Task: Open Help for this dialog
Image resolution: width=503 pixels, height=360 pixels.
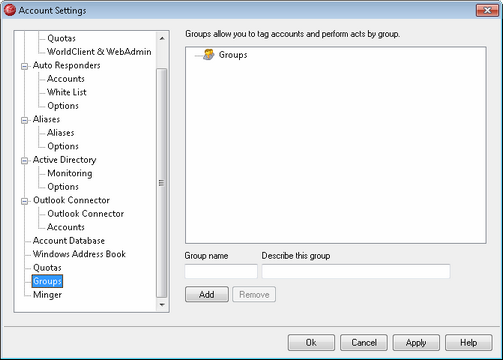Action: point(469,343)
